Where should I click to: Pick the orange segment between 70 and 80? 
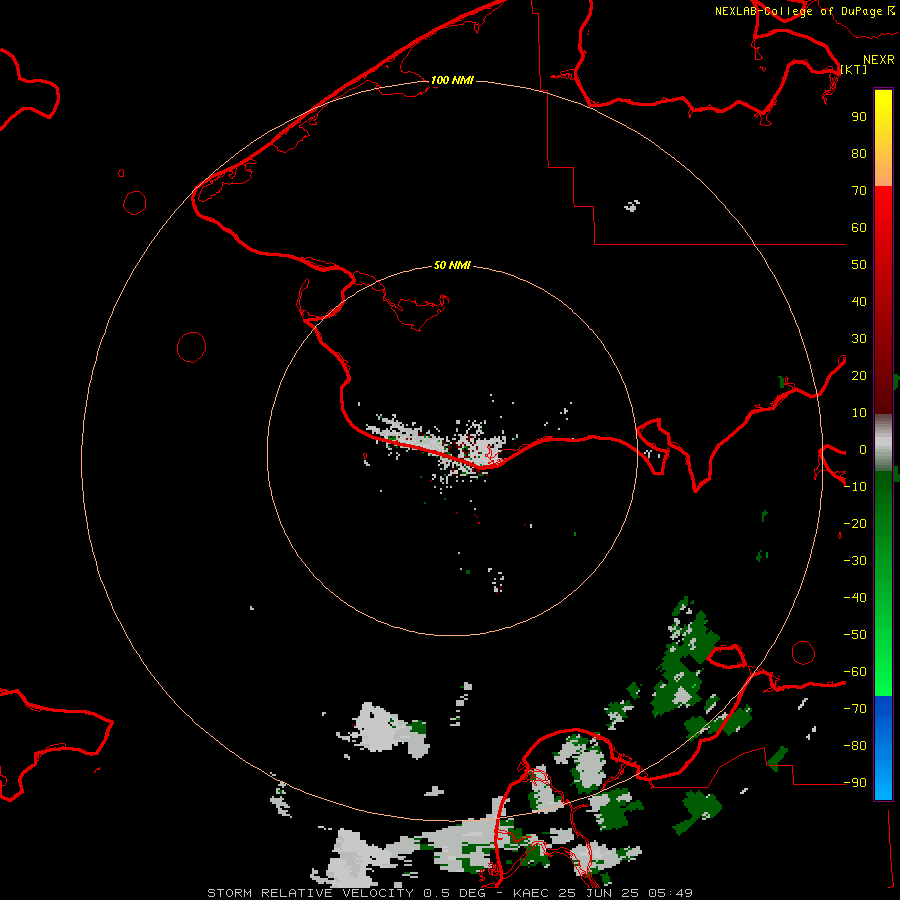(883, 171)
